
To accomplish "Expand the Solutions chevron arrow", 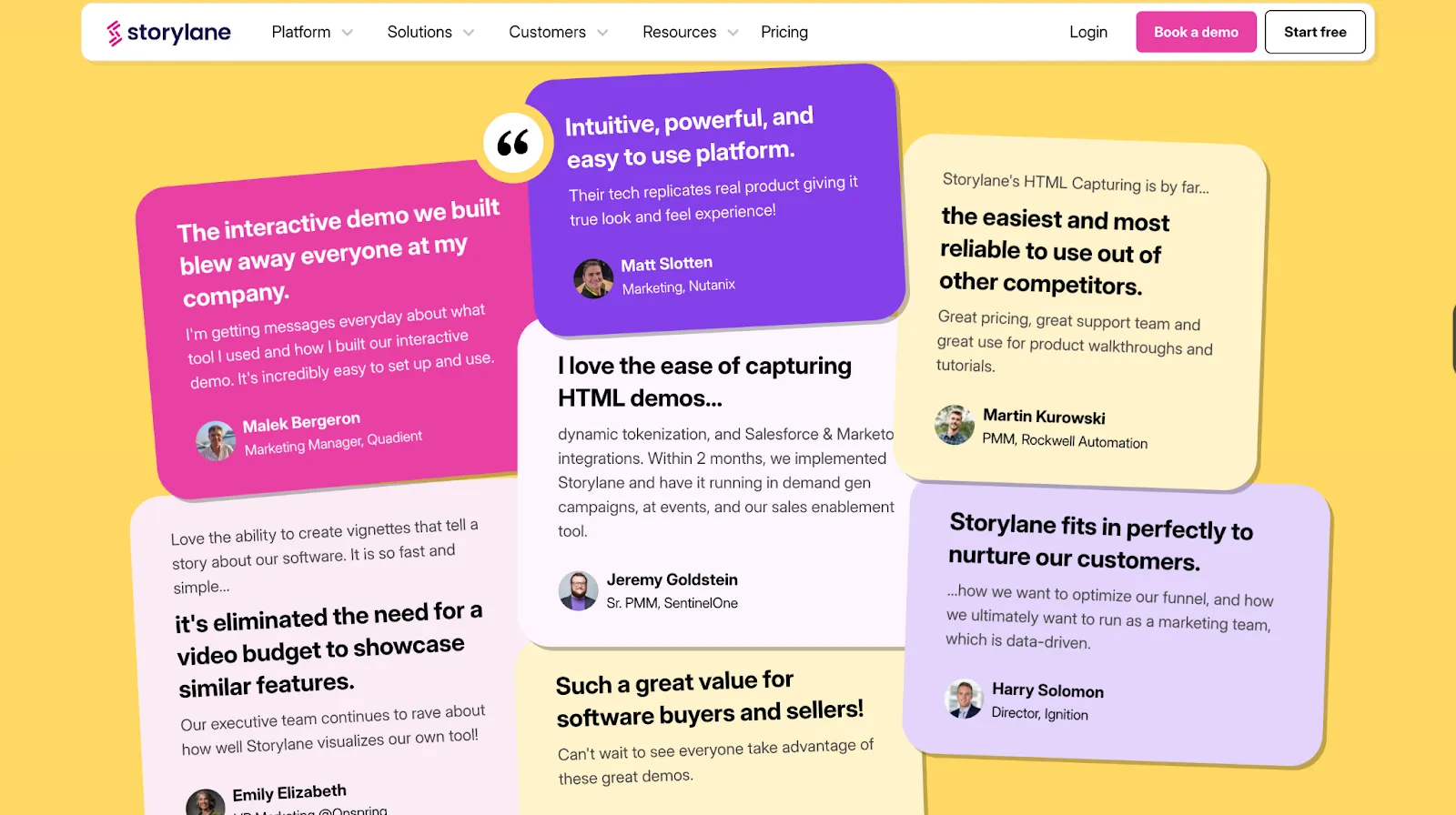I will point(469,33).
